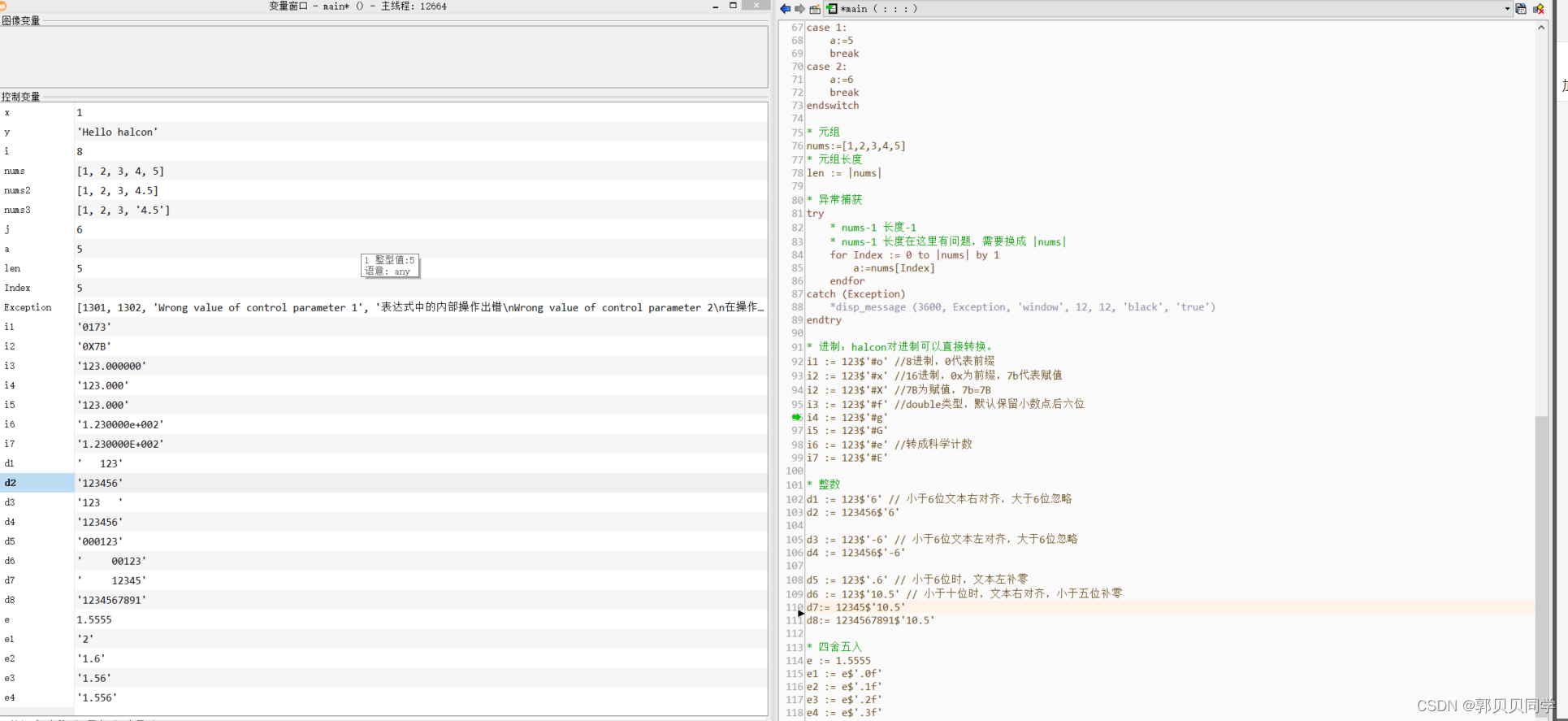Click the try statement on line 81

point(815,214)
